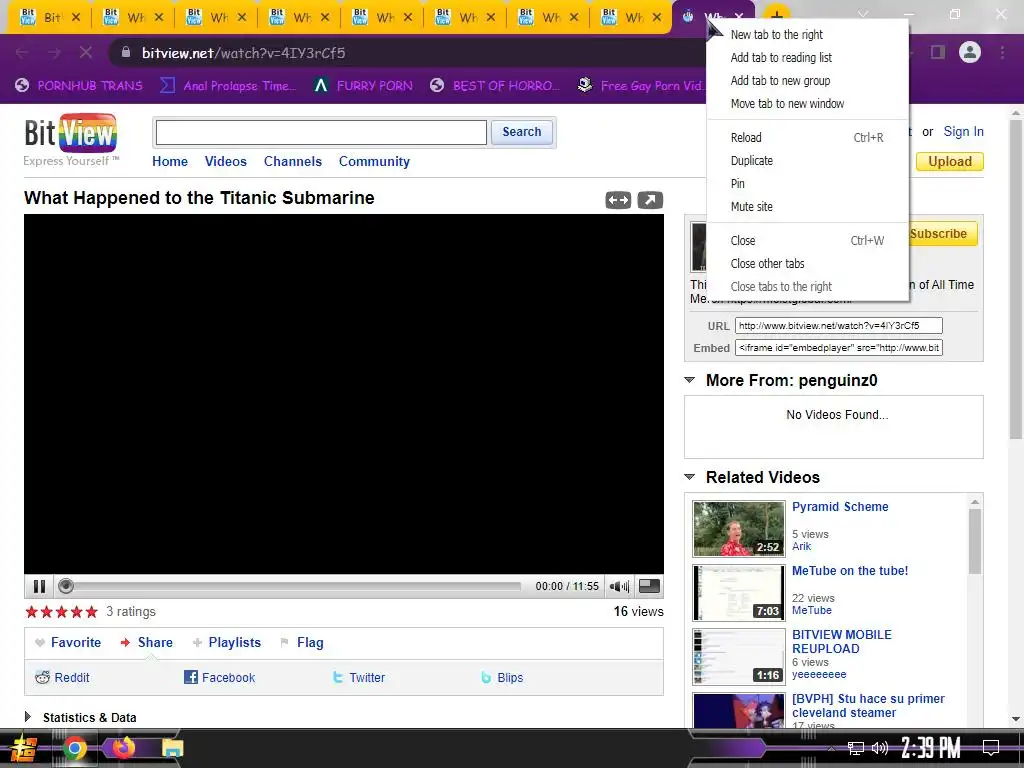1024x768 pixels.
Task: Toggle the fullscreen icon in the player controls
Action: point(649,586)
